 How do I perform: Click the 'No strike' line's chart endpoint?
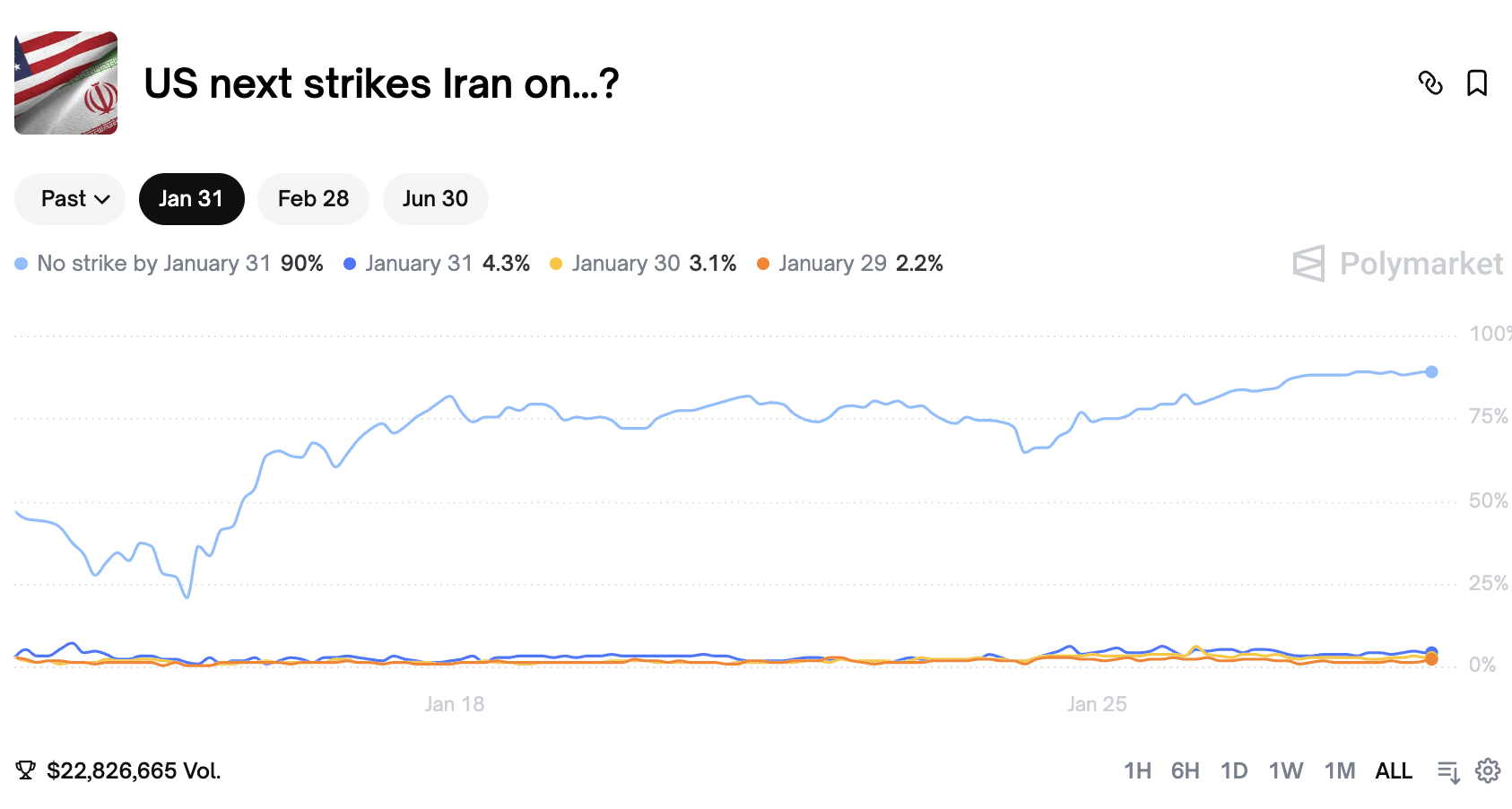pyautogui.click(x=1431, y=371)
